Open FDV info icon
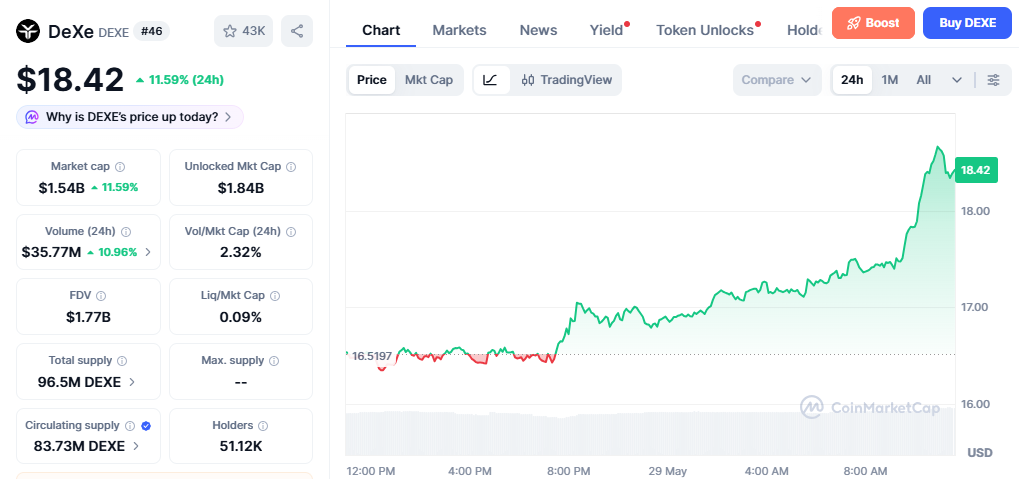 coord(101,296)
